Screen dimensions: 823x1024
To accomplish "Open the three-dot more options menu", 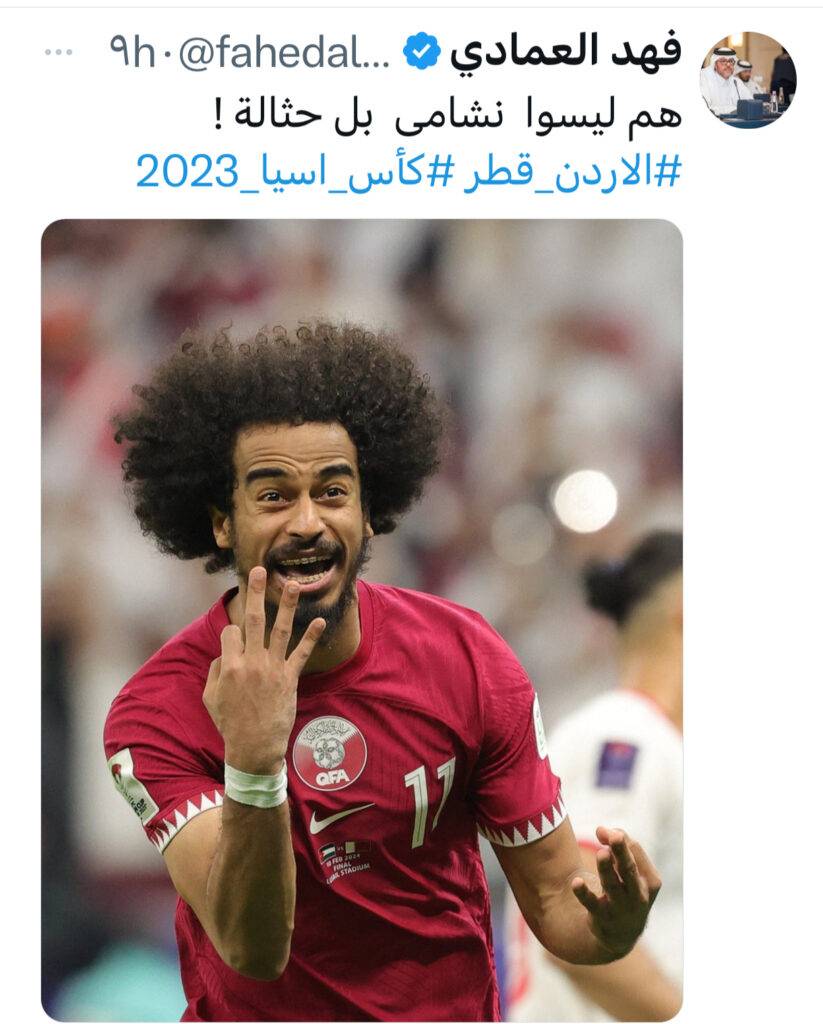I will (59, 53).
